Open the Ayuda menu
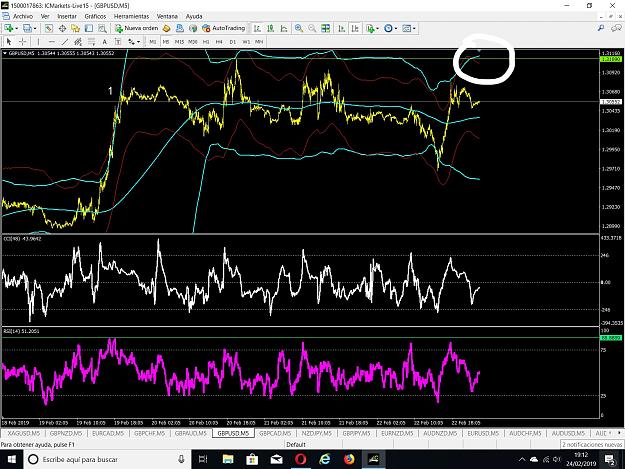The image size is (625, 469). (x=194, y=16)
